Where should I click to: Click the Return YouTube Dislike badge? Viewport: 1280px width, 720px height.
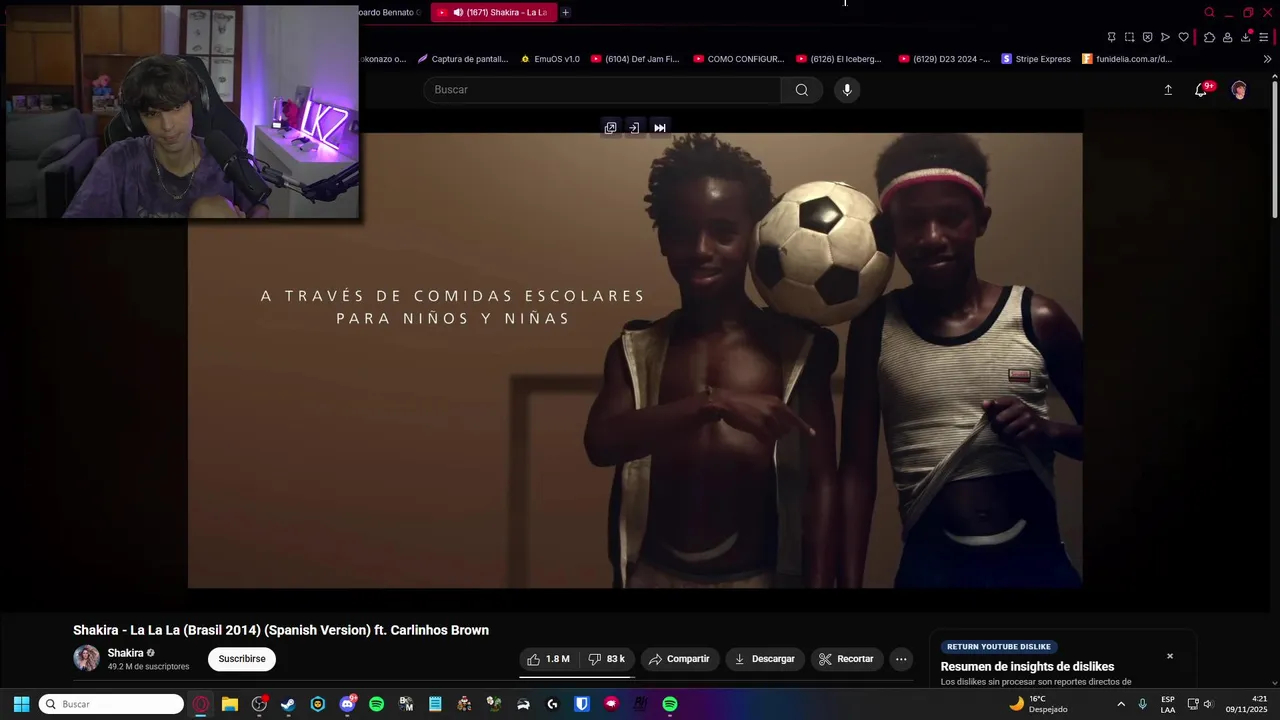tap(999, 647)
